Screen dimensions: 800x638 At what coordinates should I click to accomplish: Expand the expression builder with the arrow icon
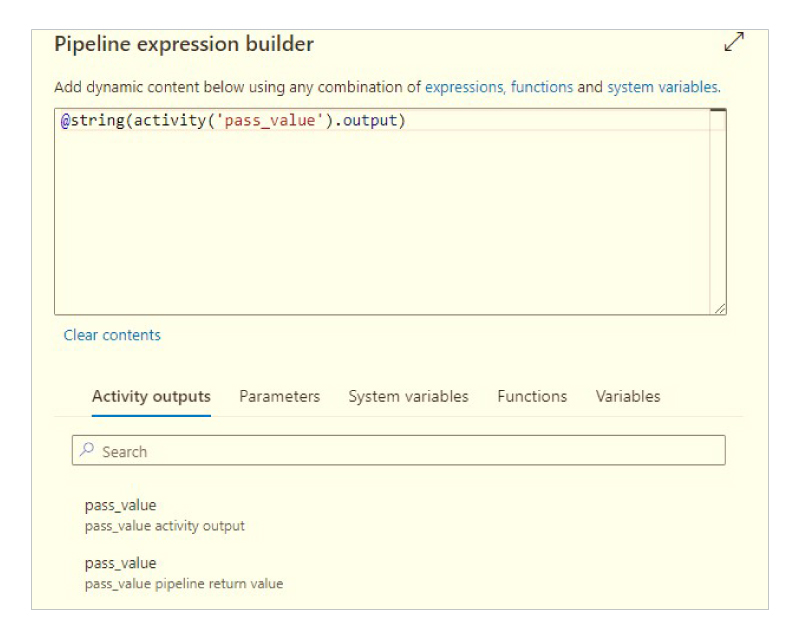coord(734,42)
